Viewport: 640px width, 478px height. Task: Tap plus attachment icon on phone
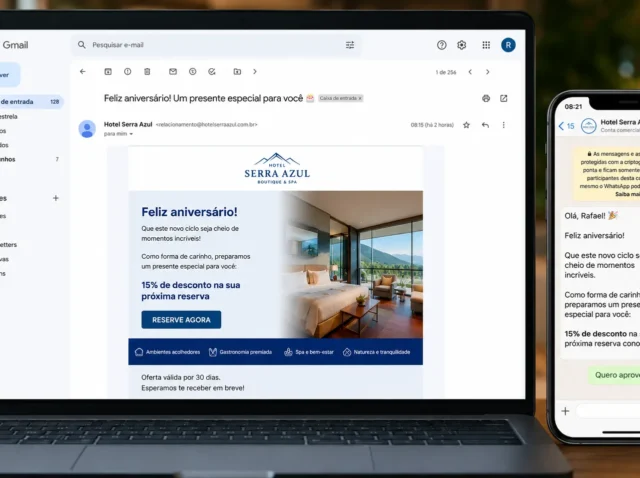point(565,411)
